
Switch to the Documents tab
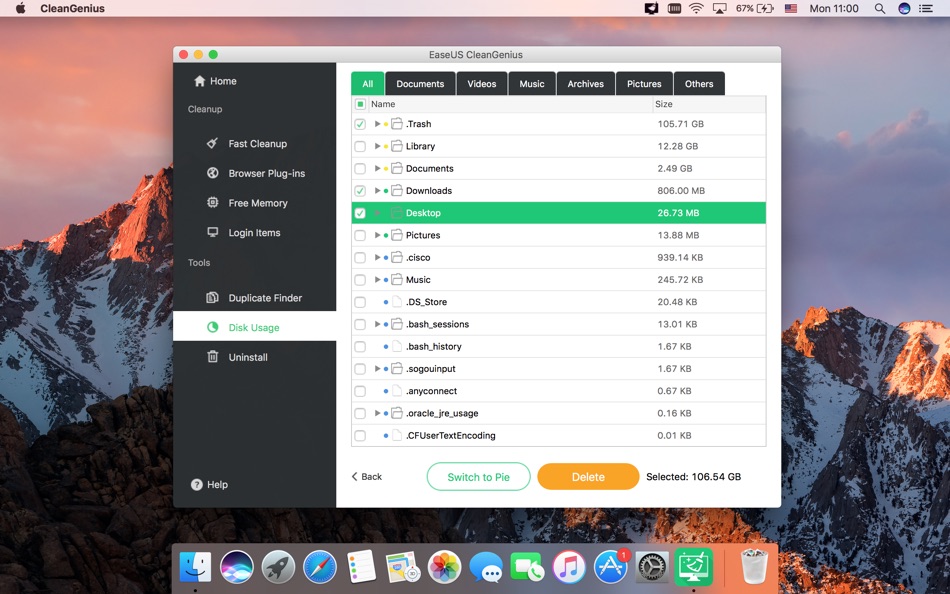click(x=420, y=84)
